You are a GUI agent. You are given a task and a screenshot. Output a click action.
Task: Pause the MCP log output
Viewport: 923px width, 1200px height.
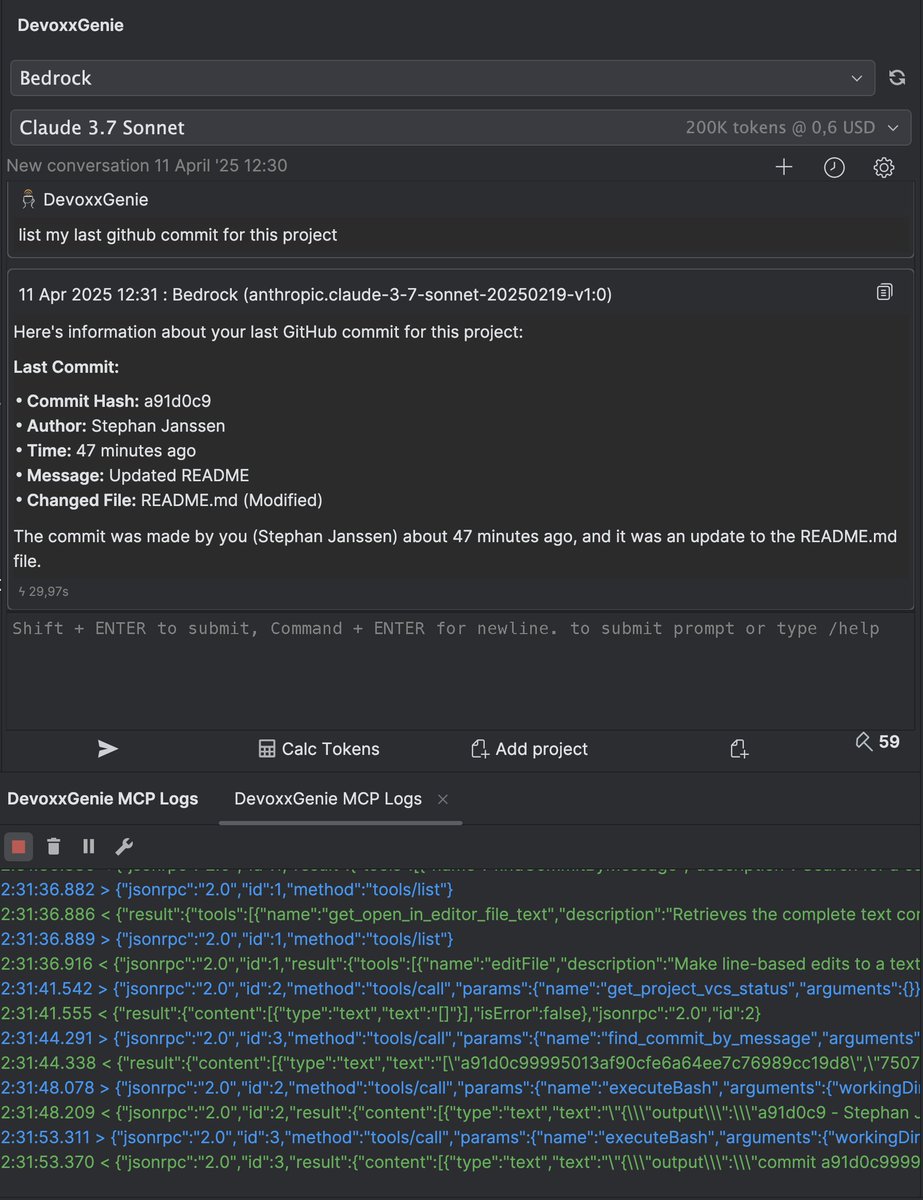(89, 847)
